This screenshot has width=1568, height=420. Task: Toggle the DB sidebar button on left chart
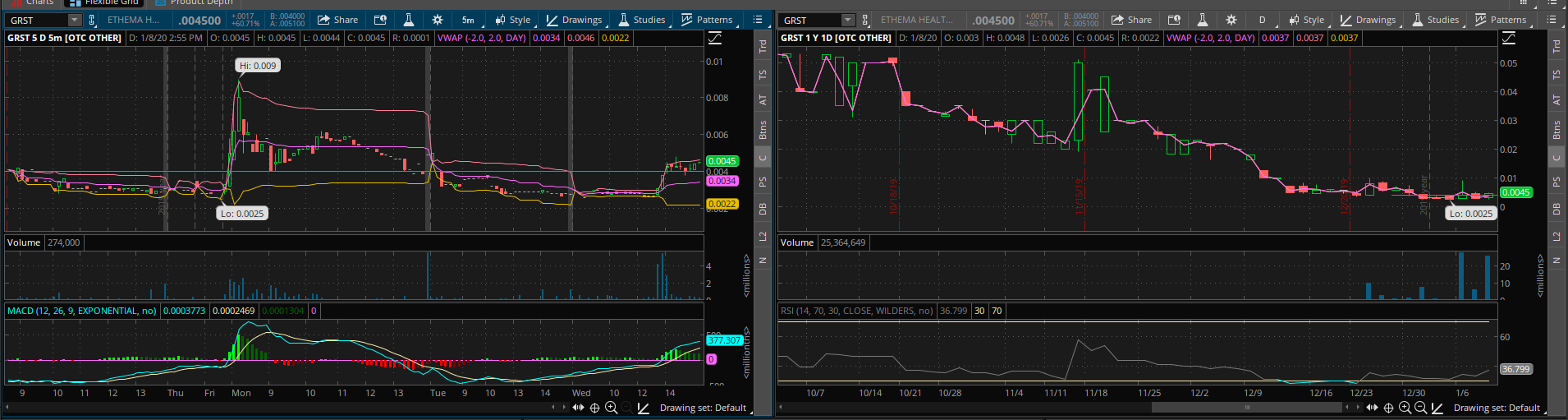pos(763,210)
